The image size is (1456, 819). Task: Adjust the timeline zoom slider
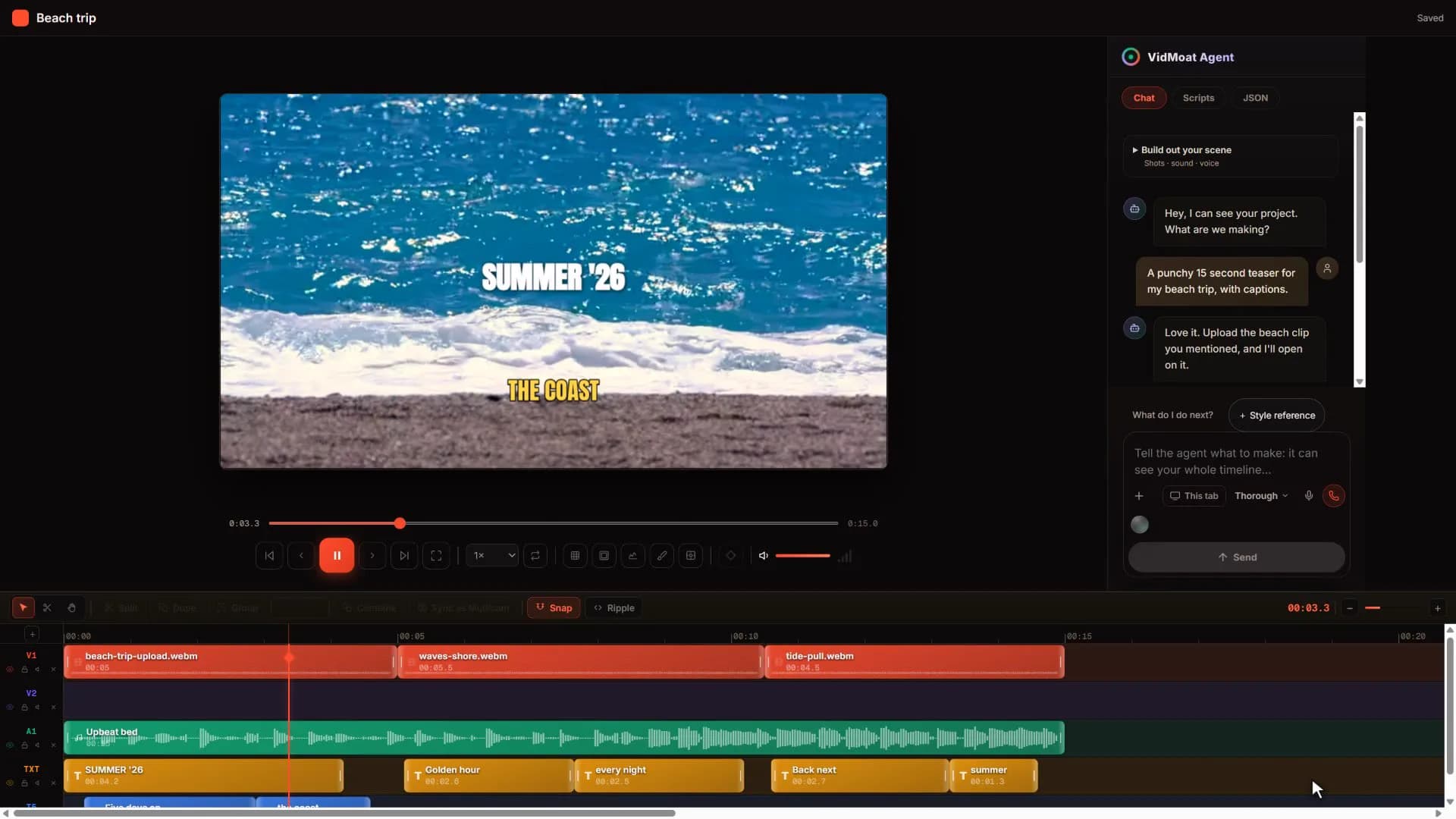tap(1393, 607)
